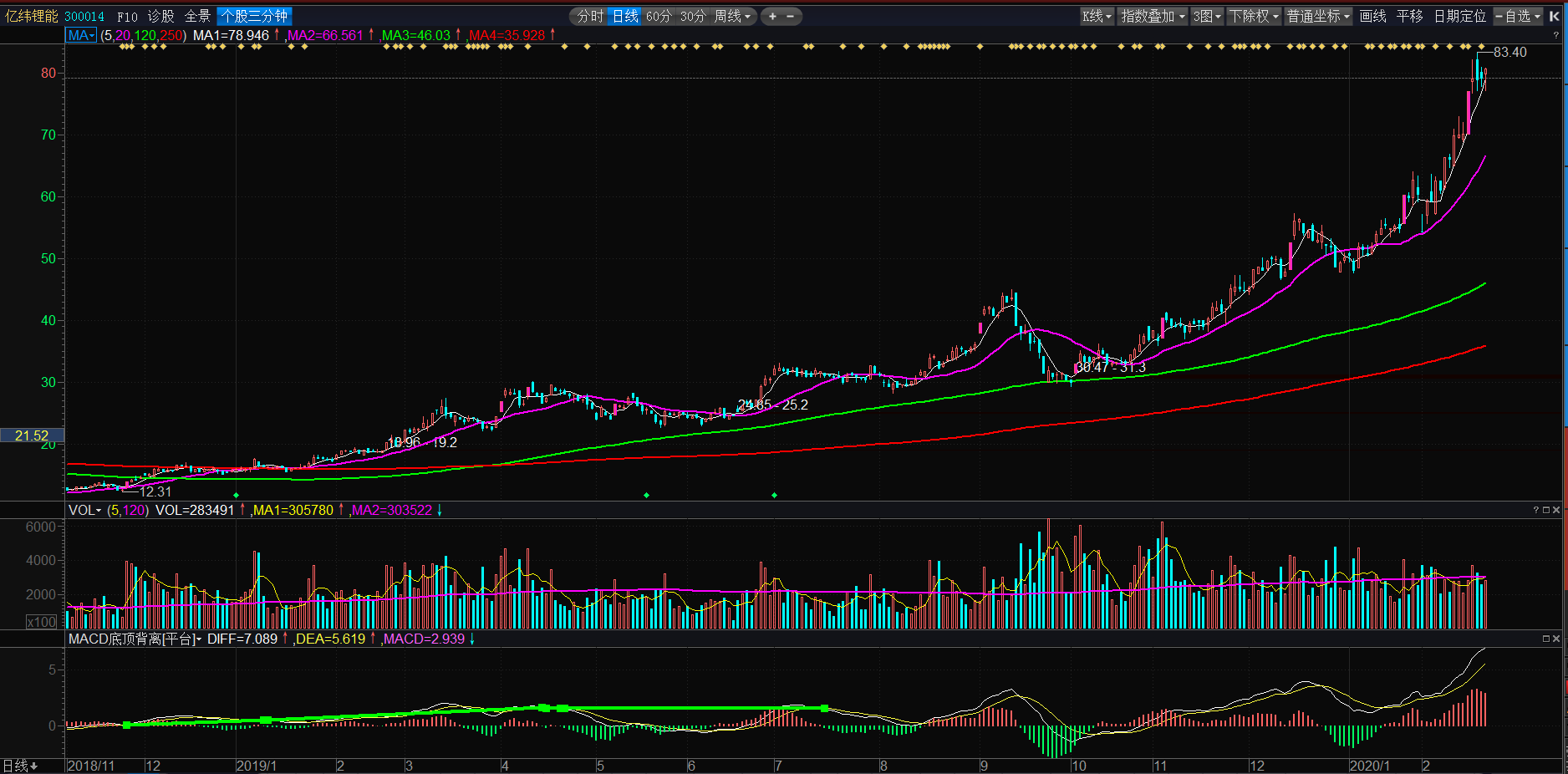Open VOL panel help question mark

pyautogui.click(x=1535, y=510)
